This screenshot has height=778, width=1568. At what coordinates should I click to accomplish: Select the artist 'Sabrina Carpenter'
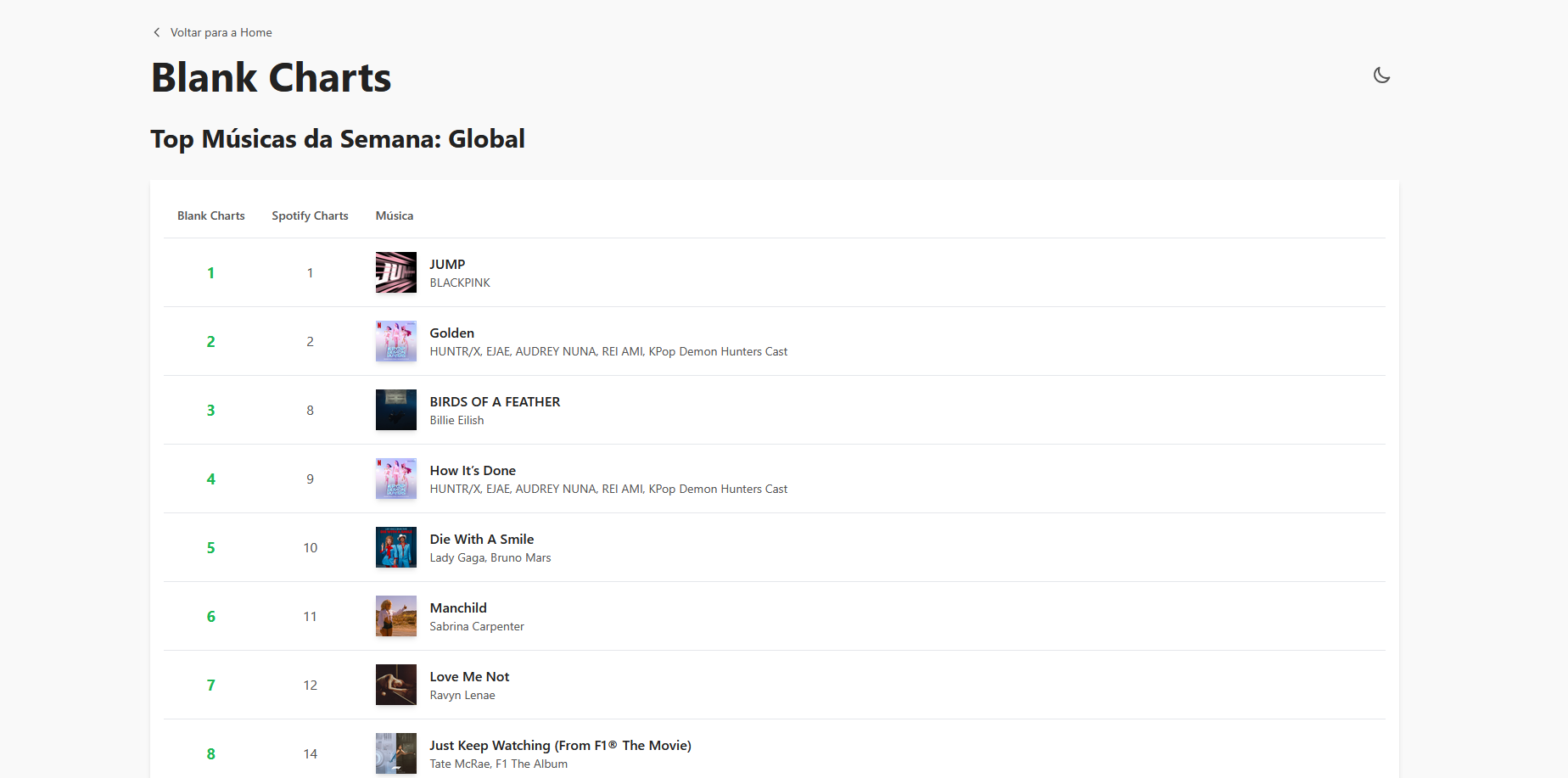(477, 626)
